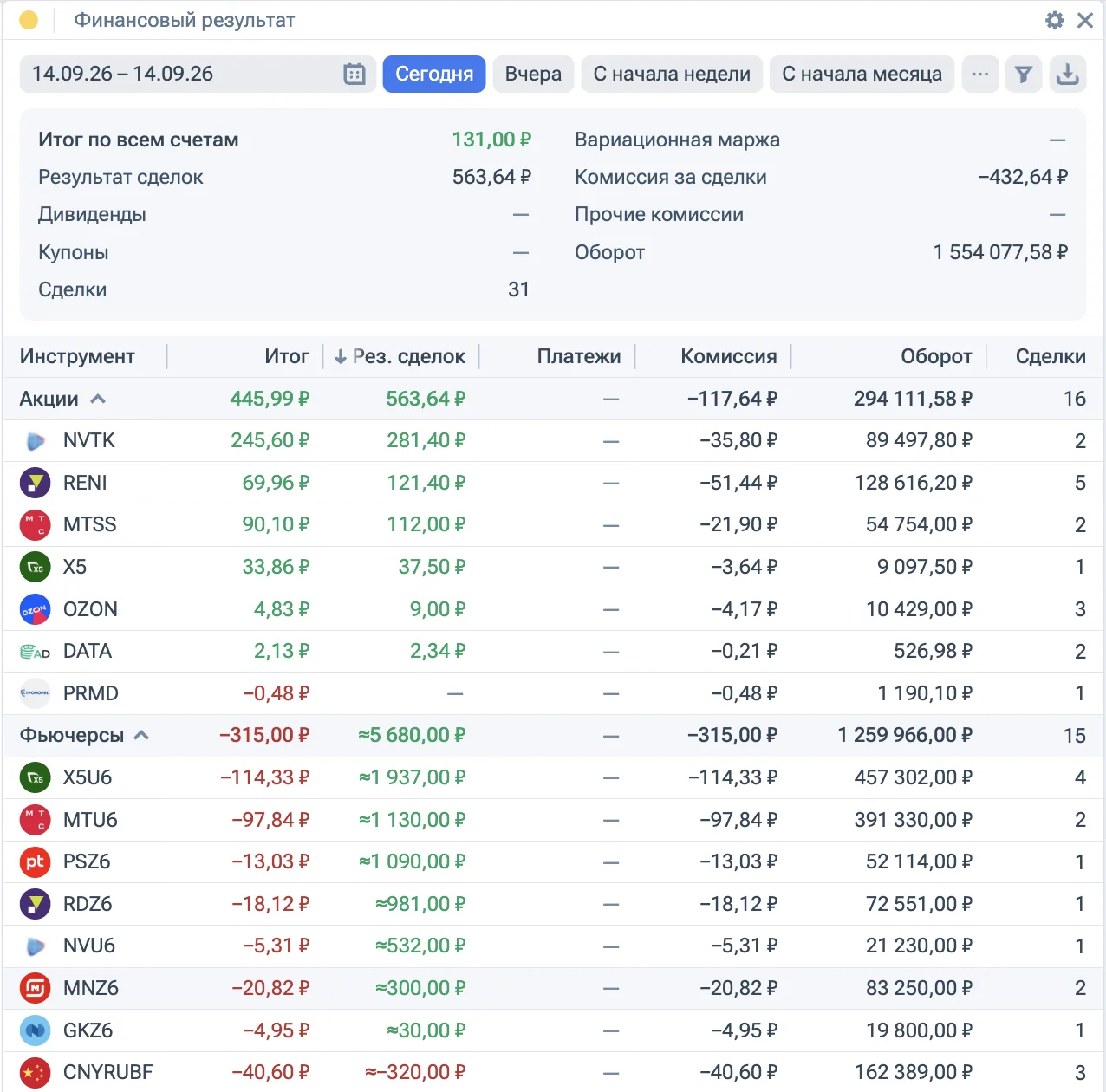Screen dimensions: 1106x1092
Task: Click the PSZ6 futures logo
Action: [x=36, y=862]
